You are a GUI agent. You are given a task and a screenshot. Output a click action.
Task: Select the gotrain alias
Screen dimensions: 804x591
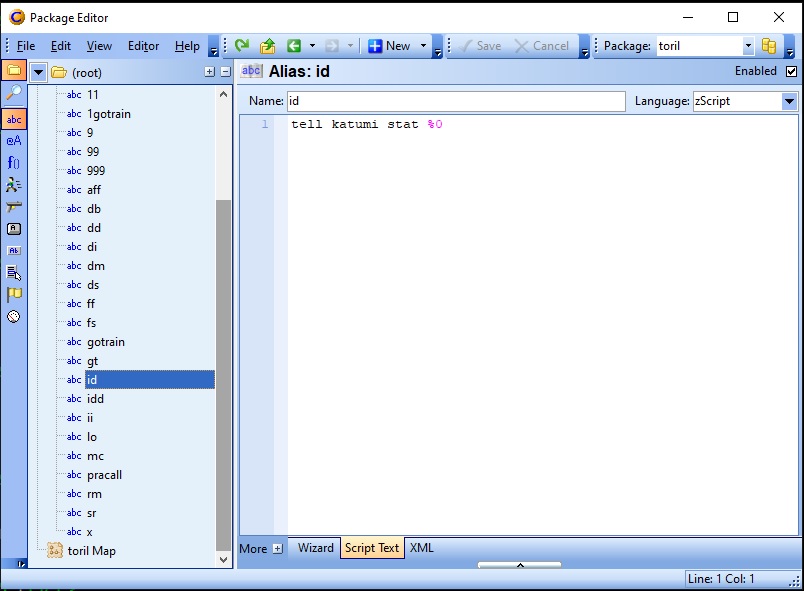106,342
